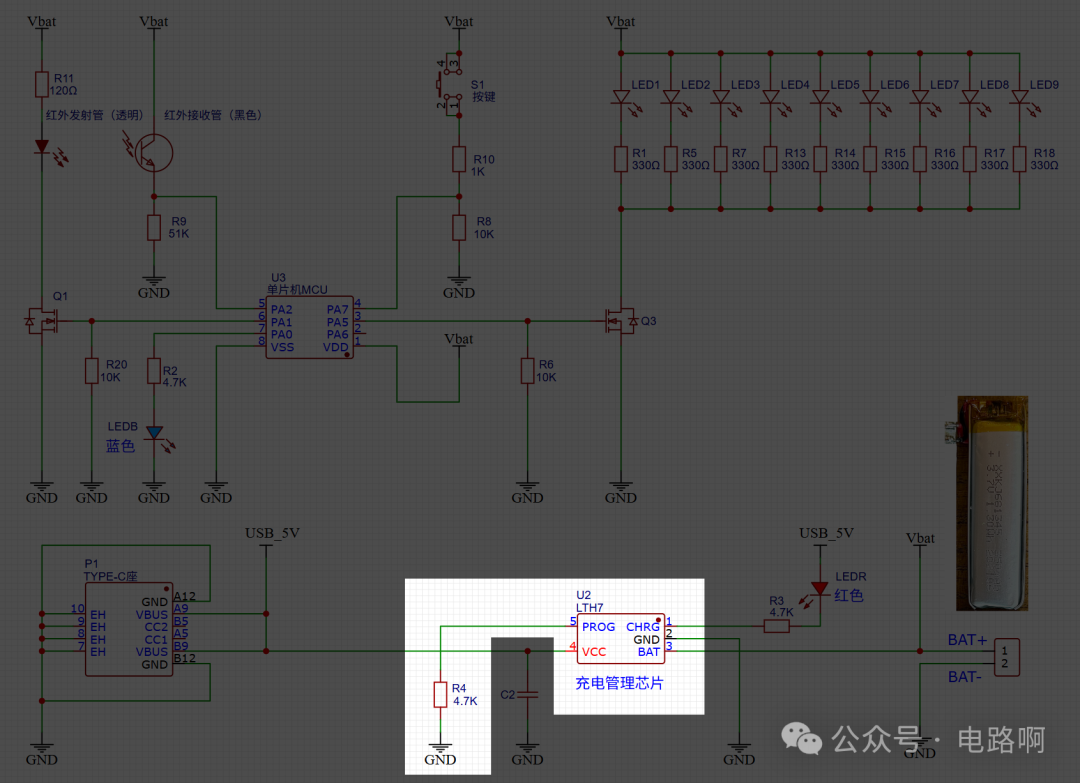The image size is (1080, 783).
Task: Click capacitor C2 symbol
Action: (x=528, y=694)
